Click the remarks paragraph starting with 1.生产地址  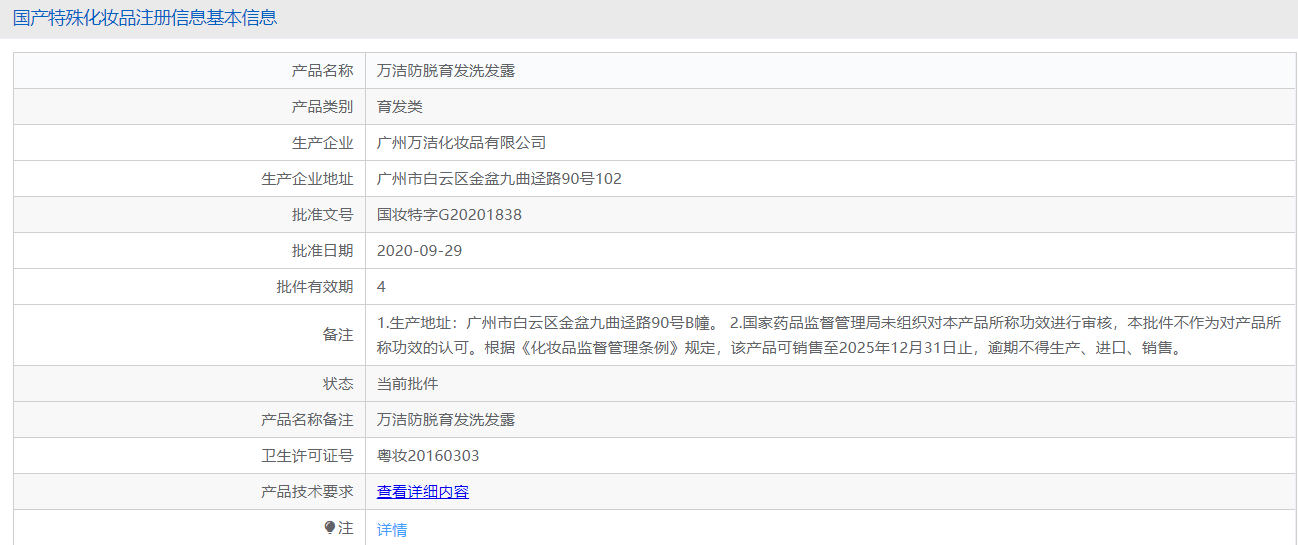[828, 336]
